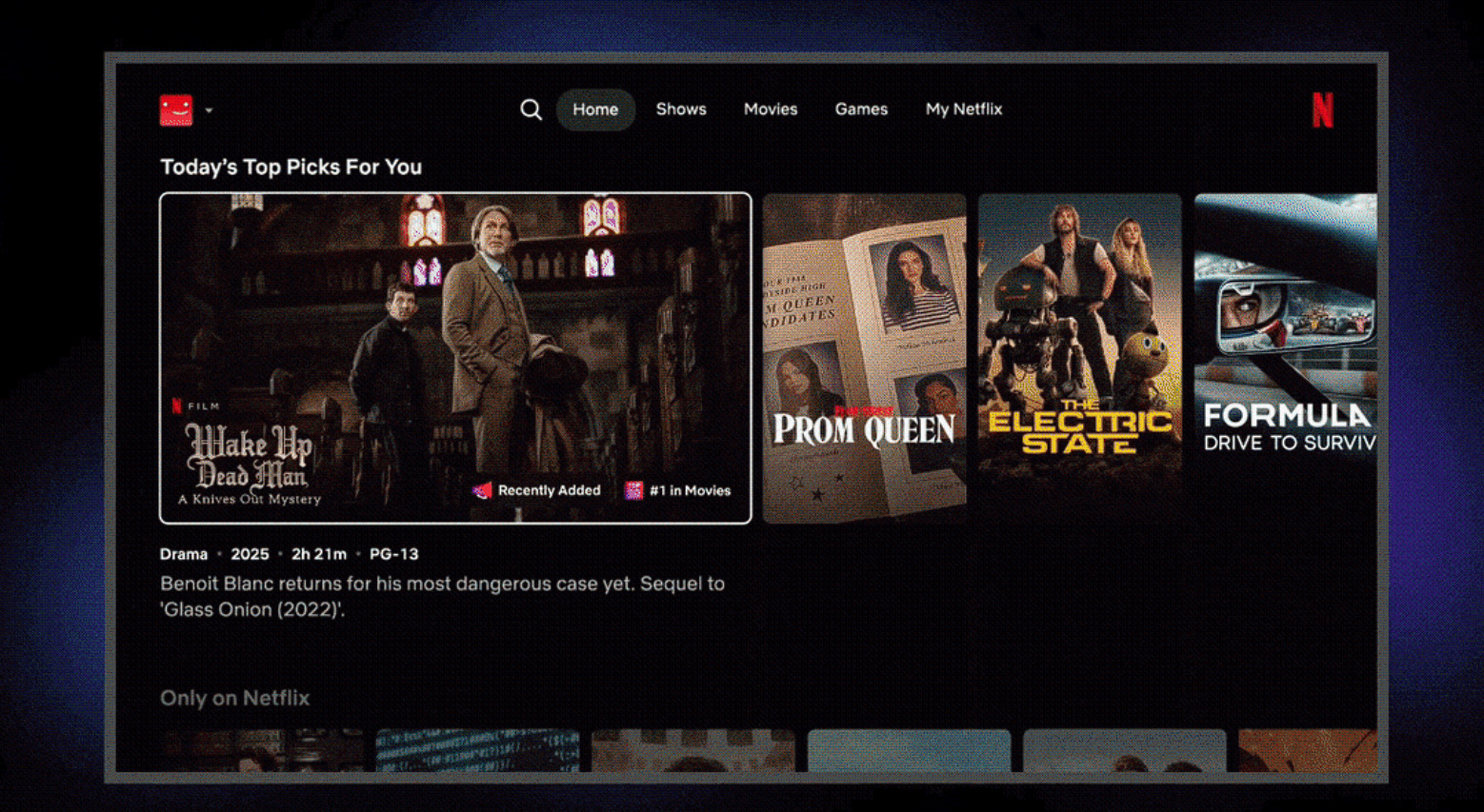Screen dimensions: 1484x812
Task: Open My Netflix tab
Action: click(964, 109)
